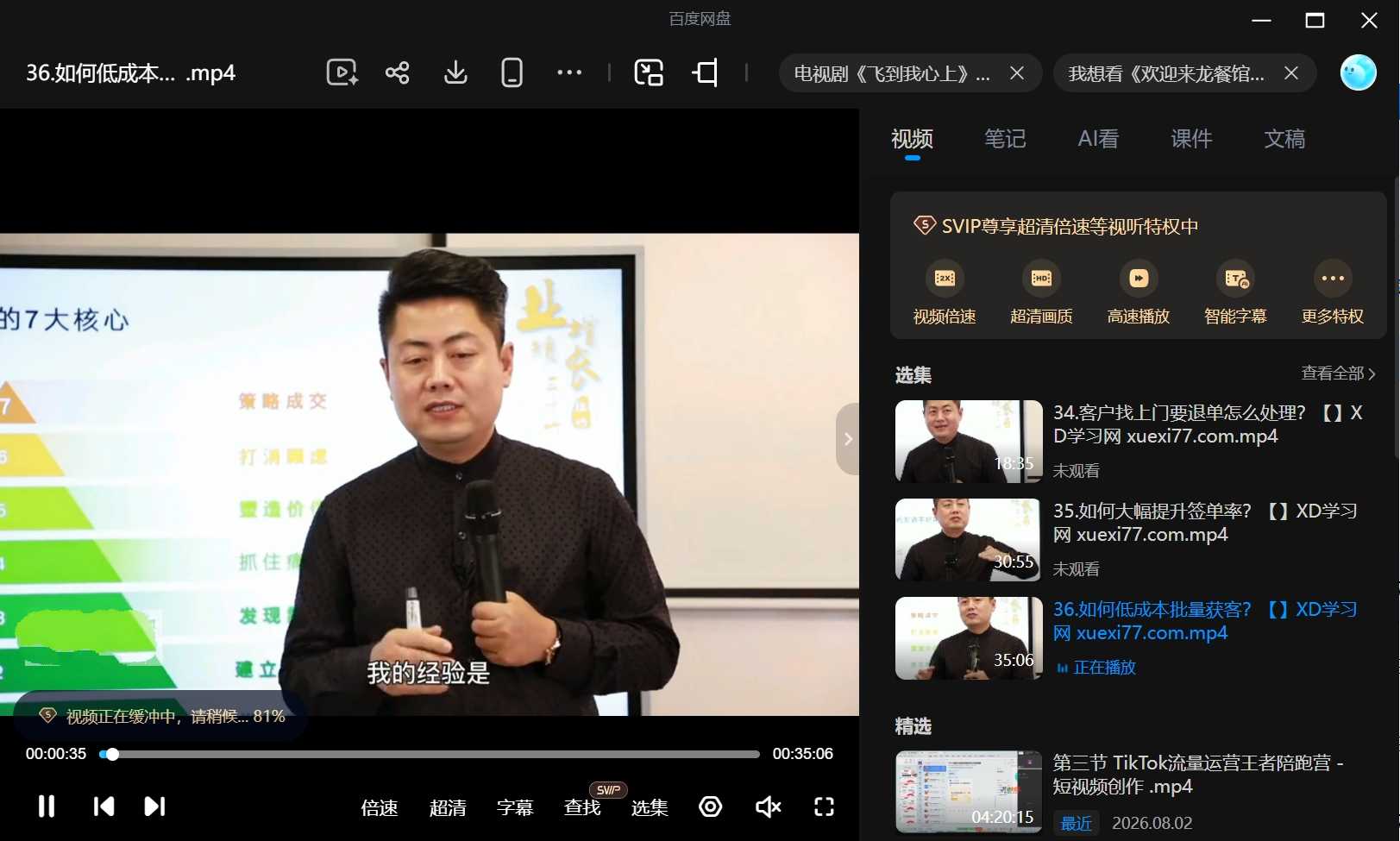The image size is (1400, 841).
Task: Click 查看全部 to view all episodes
Action: click(x=1339, y=373)
